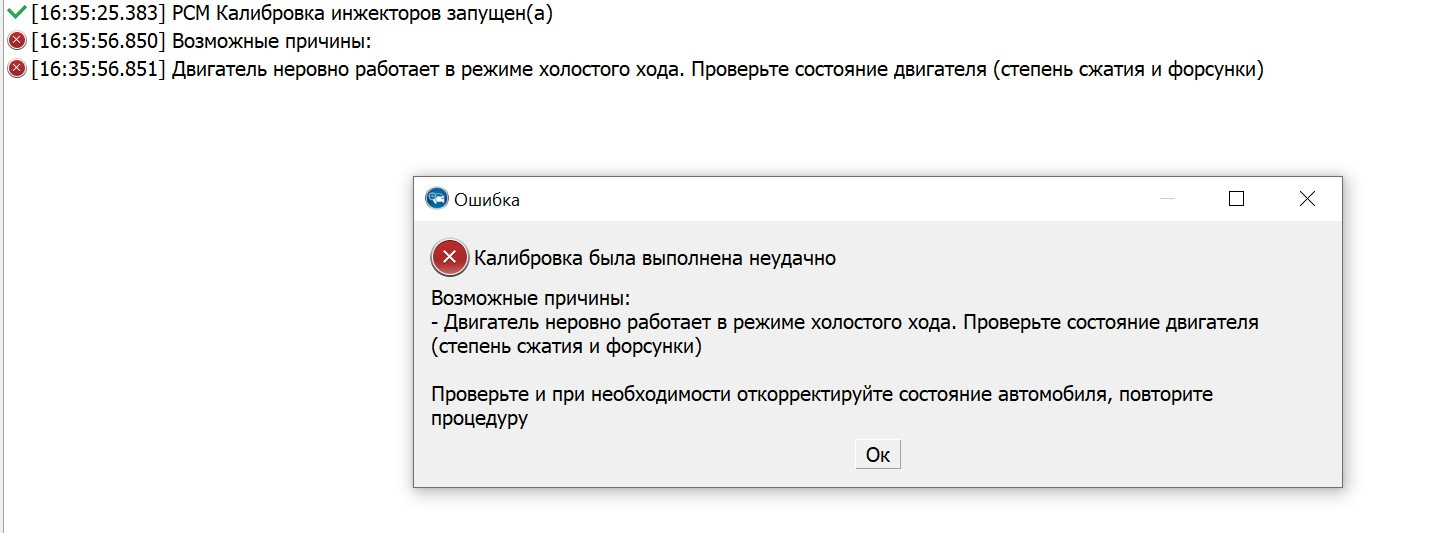Click the timestamp 16:35:56.851 in the log
Image resolution: width=1433 pixels, height=533 pixels.
[98, 70]
